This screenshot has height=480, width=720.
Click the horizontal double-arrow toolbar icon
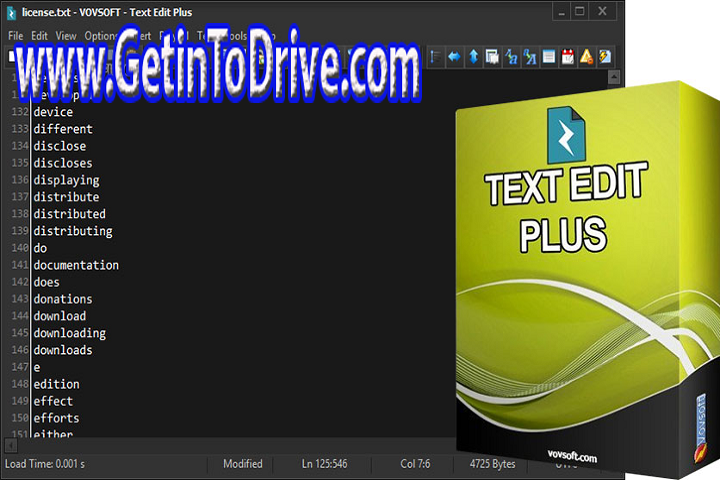pos(454,57)
